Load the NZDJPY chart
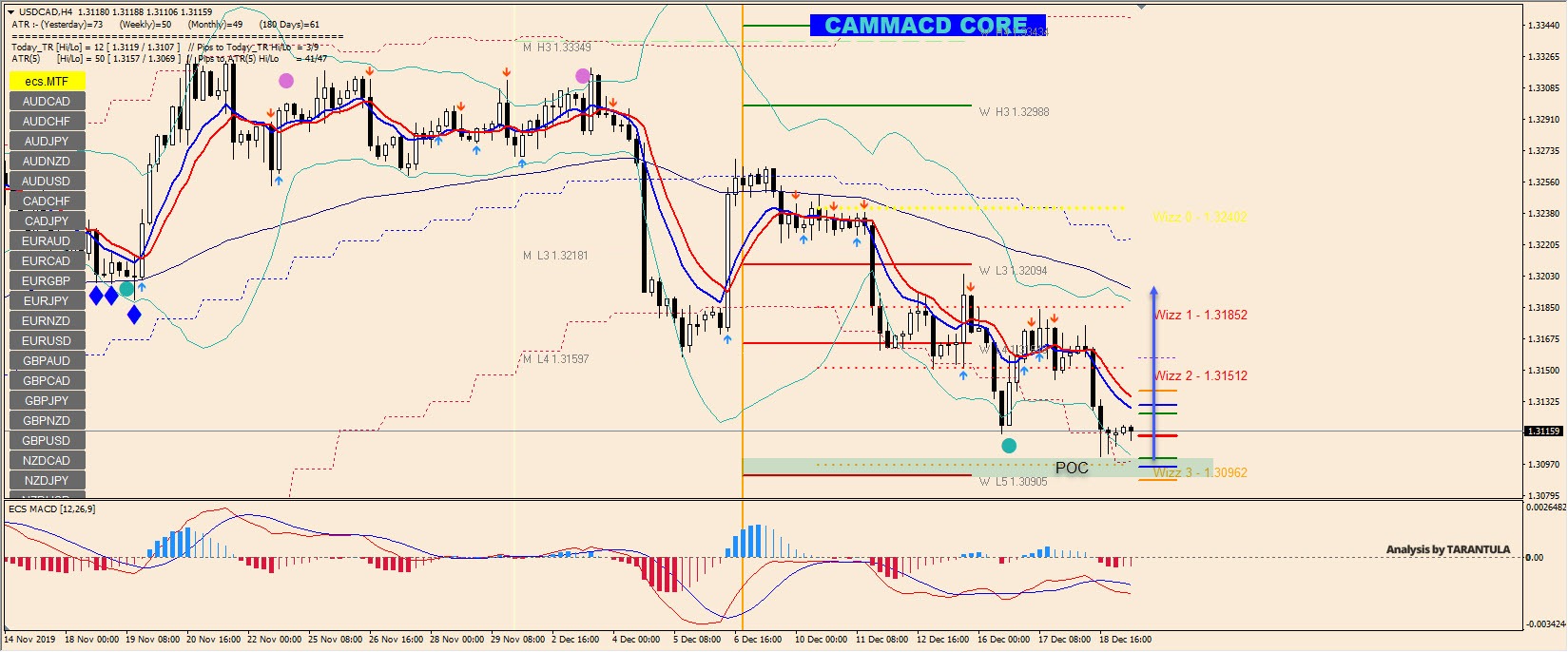The image size is (1568, 652). (47, 480)
